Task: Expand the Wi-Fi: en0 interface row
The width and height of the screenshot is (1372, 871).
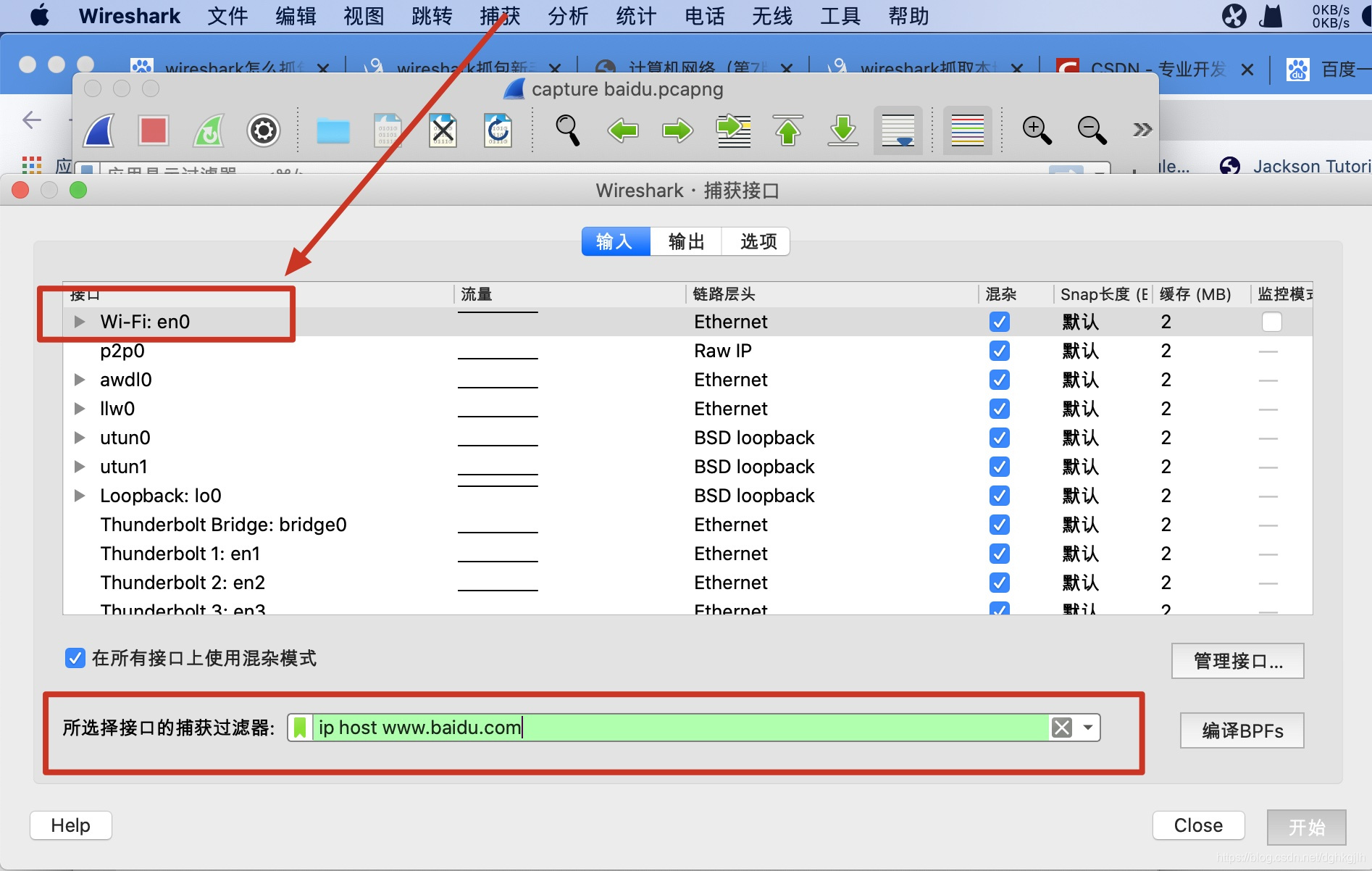Action: click(x=80, y=322)
